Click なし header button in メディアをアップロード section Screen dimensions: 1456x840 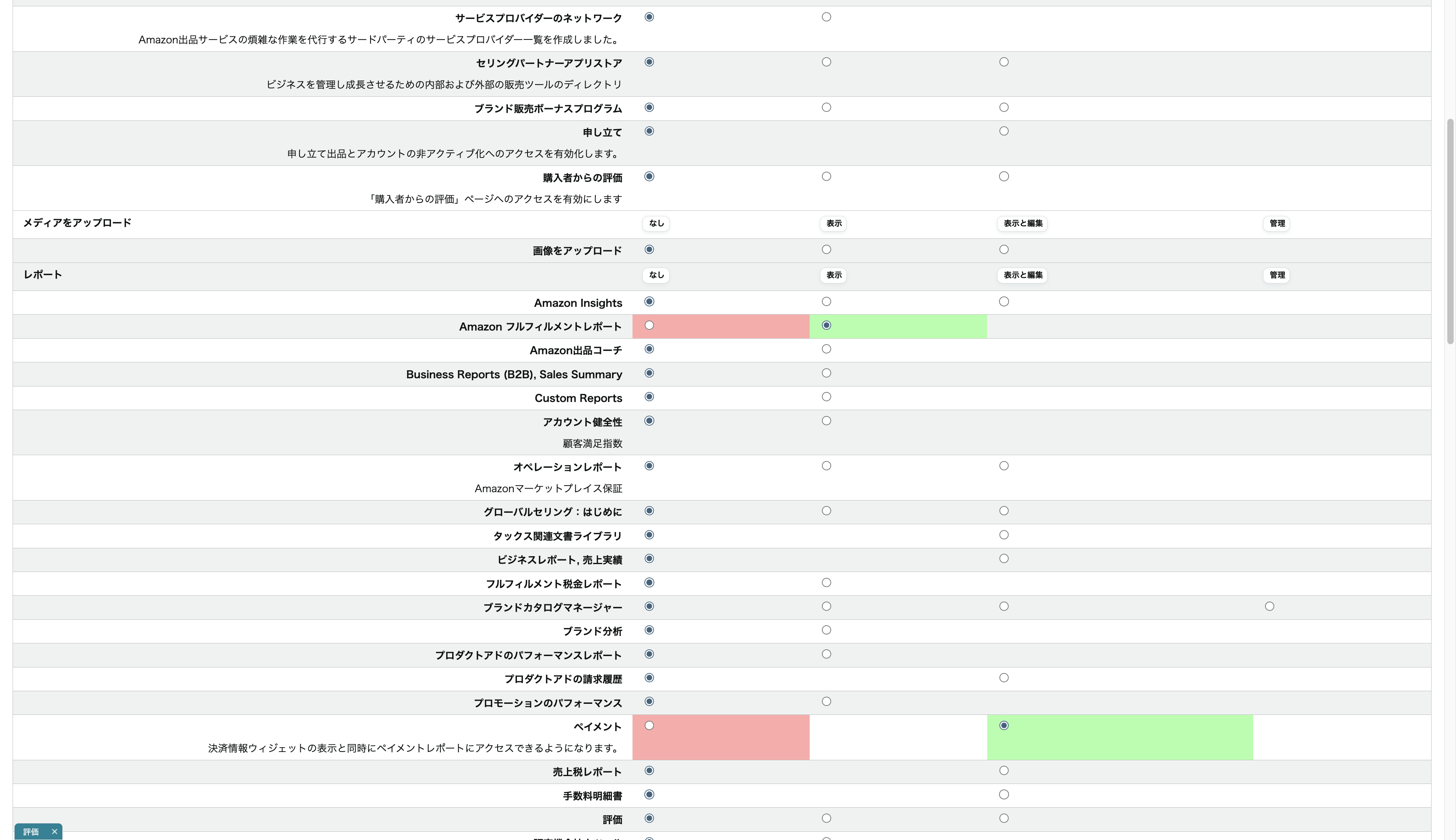656,223
